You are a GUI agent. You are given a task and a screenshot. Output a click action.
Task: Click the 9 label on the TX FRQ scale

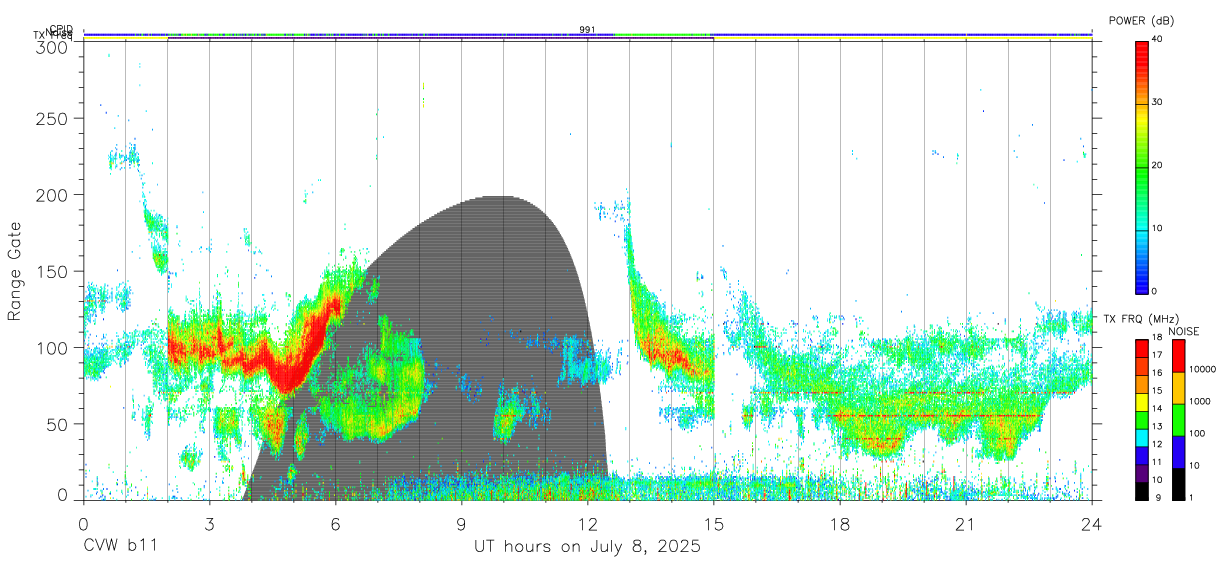(1156, 499)
